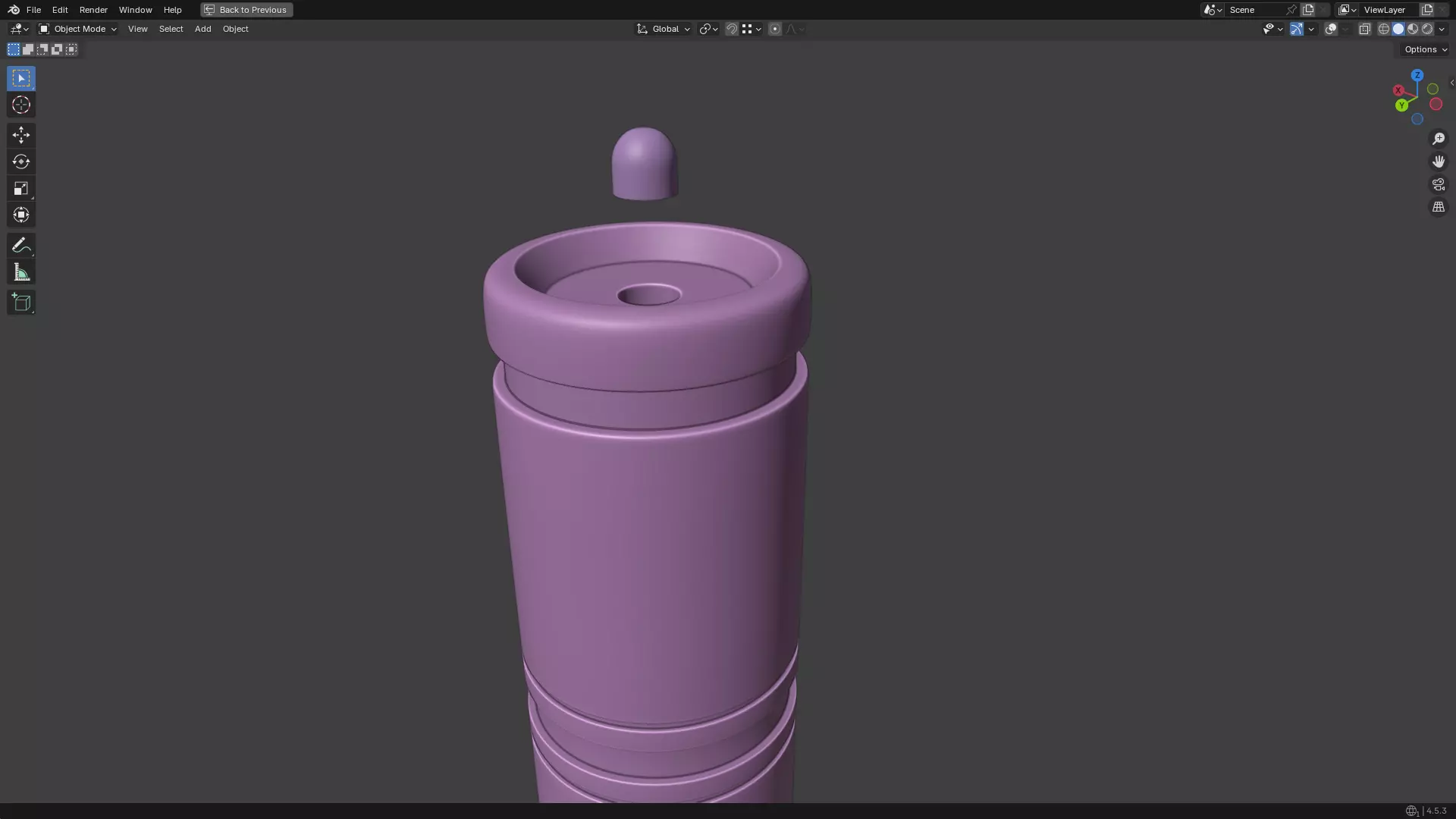
Task: Toggle snapping magnet
Action: pyautogui.click(x=732, y=29)
